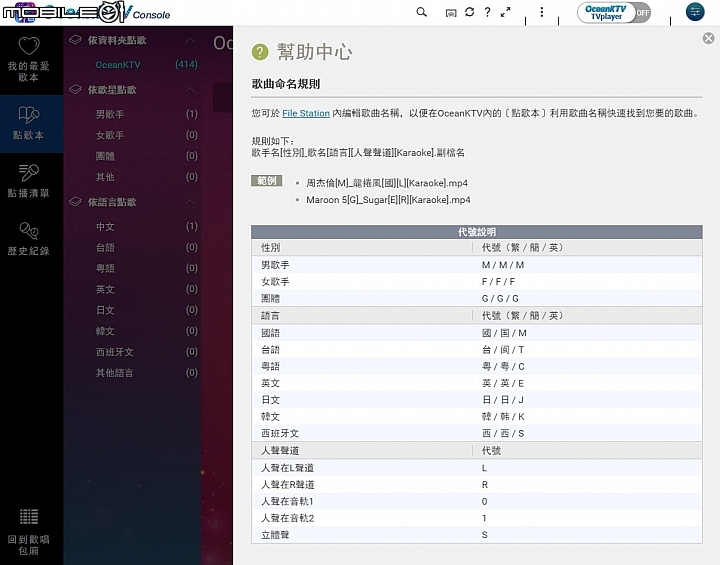Open the three-dot more options menu
This screenshot has width=720, height=565.
[542, 12]
